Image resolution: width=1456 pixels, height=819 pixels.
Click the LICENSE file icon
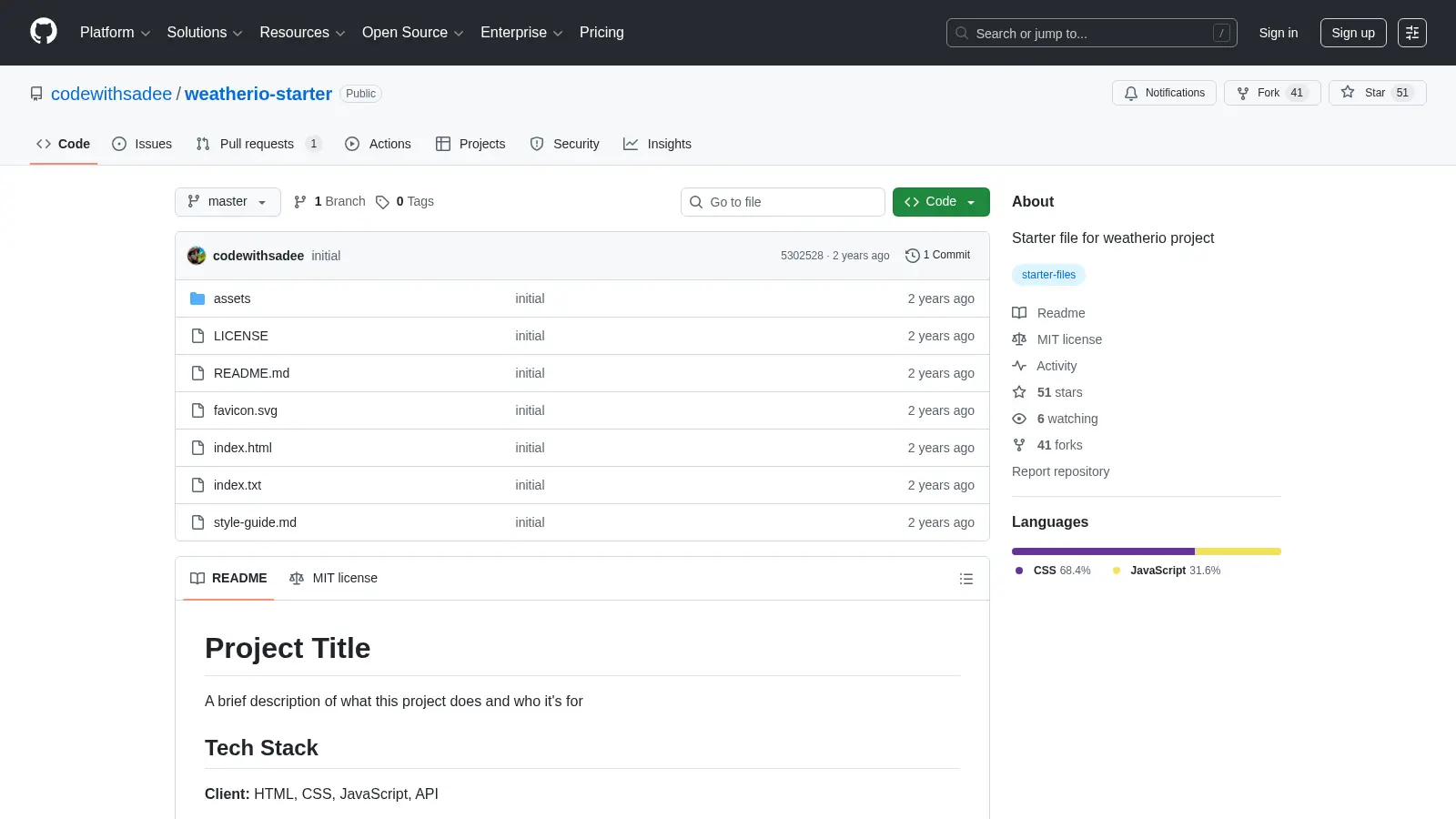[197, 336]
